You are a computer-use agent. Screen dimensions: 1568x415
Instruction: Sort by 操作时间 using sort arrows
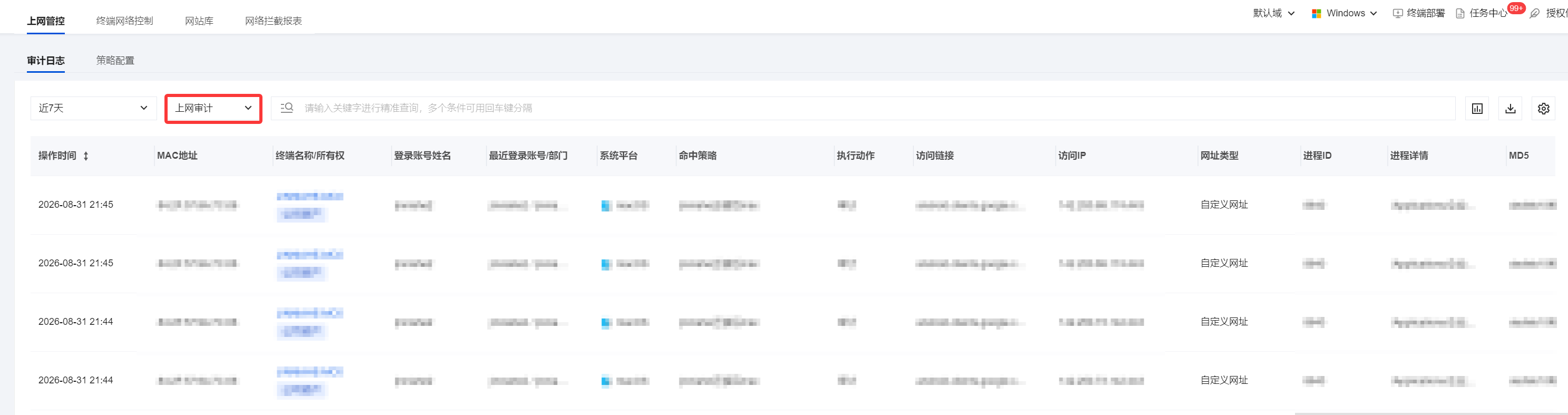[86, 156]
